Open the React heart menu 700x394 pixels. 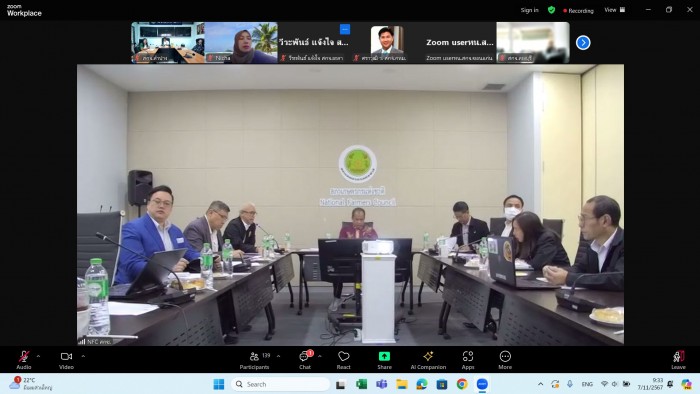click(343, 359)
